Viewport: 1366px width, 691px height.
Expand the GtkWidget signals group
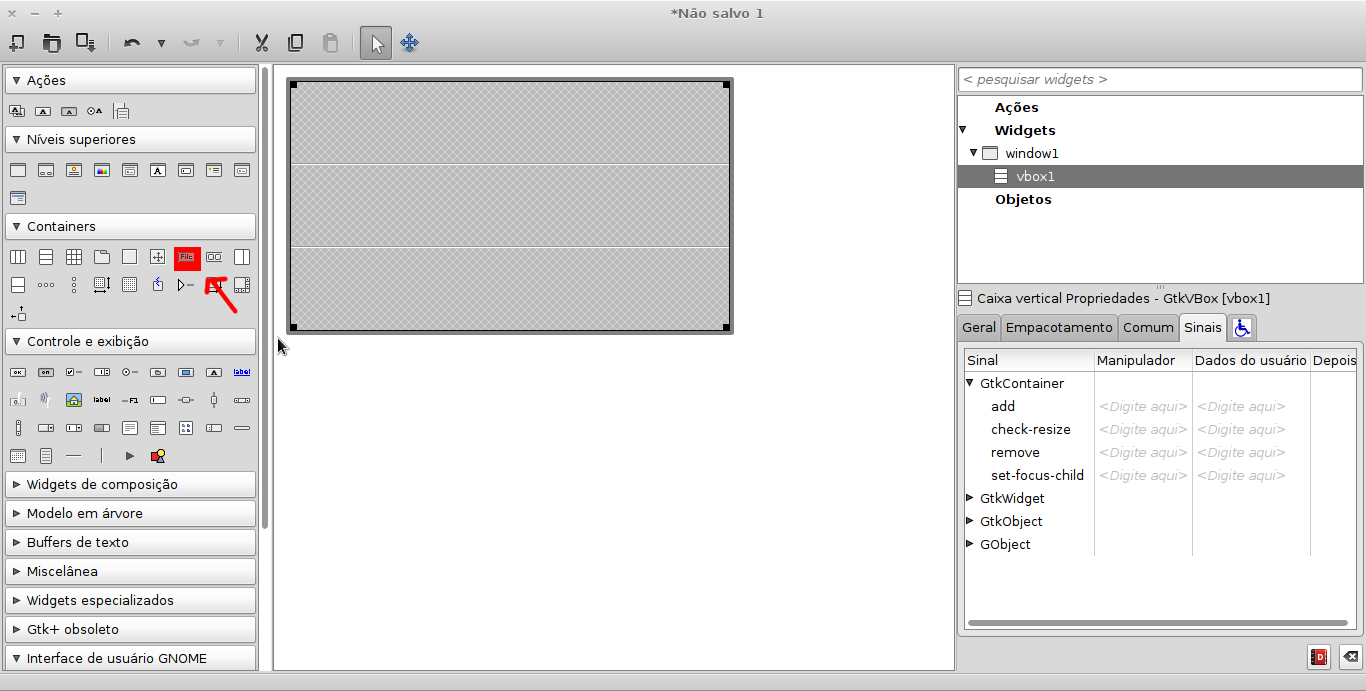click(970, 497)
